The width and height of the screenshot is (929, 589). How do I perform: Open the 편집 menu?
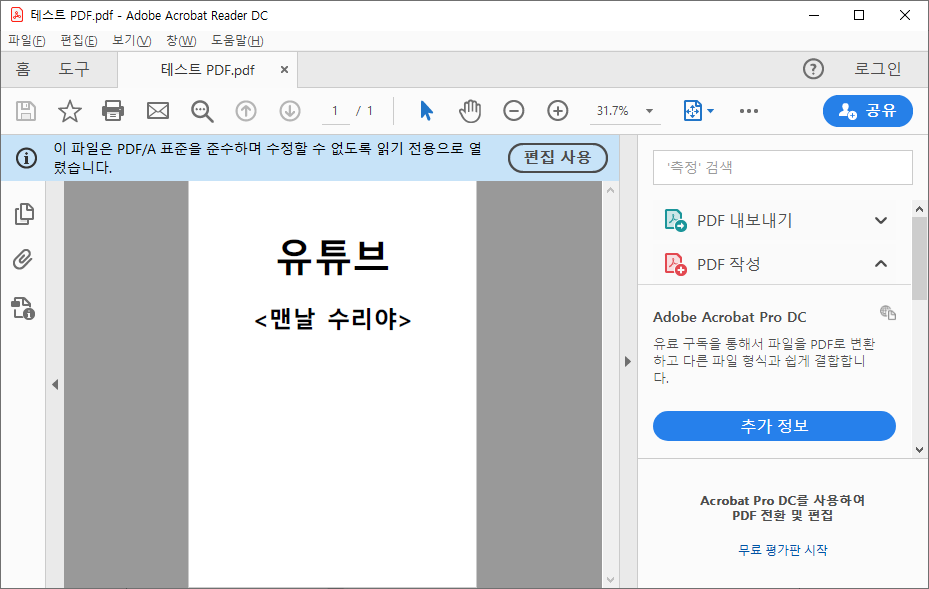coord(79,41)
